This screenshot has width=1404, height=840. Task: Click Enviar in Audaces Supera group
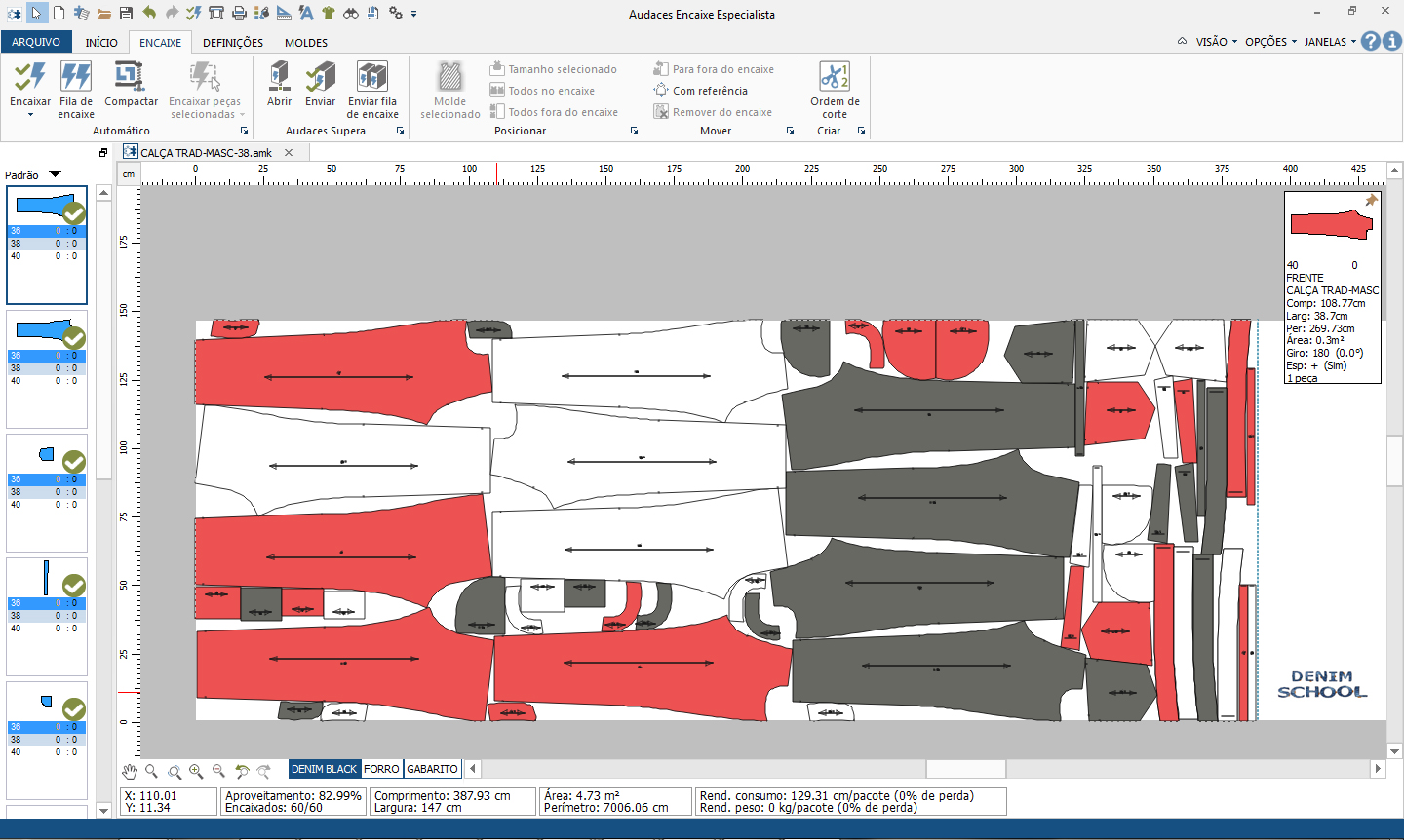(x=320, y=84)
